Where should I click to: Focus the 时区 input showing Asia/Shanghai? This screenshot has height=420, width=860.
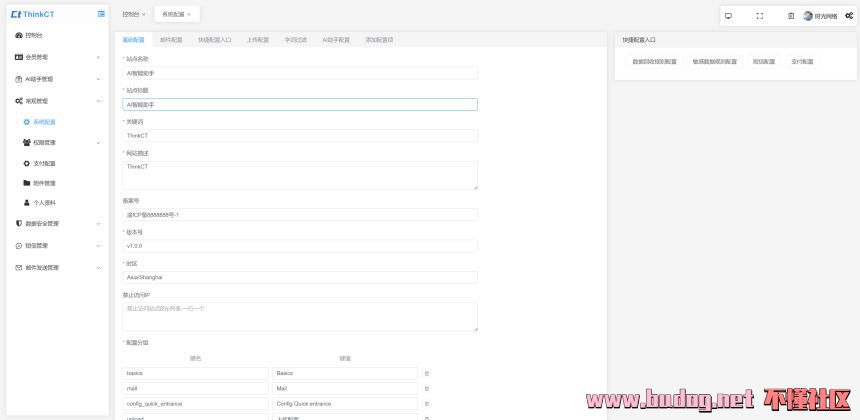click(x=300, y=277)
